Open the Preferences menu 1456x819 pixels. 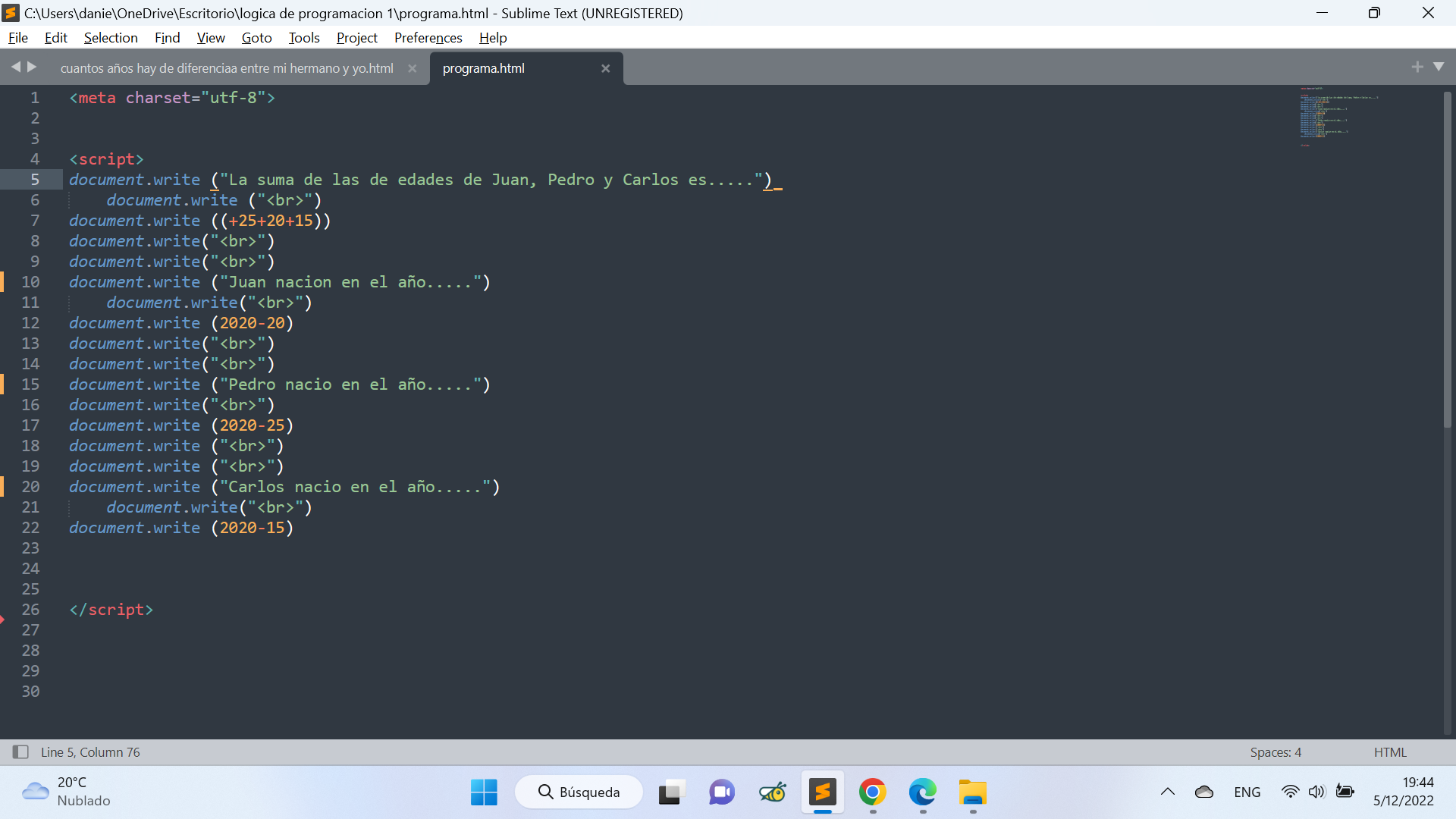click(x=428, y=38)
